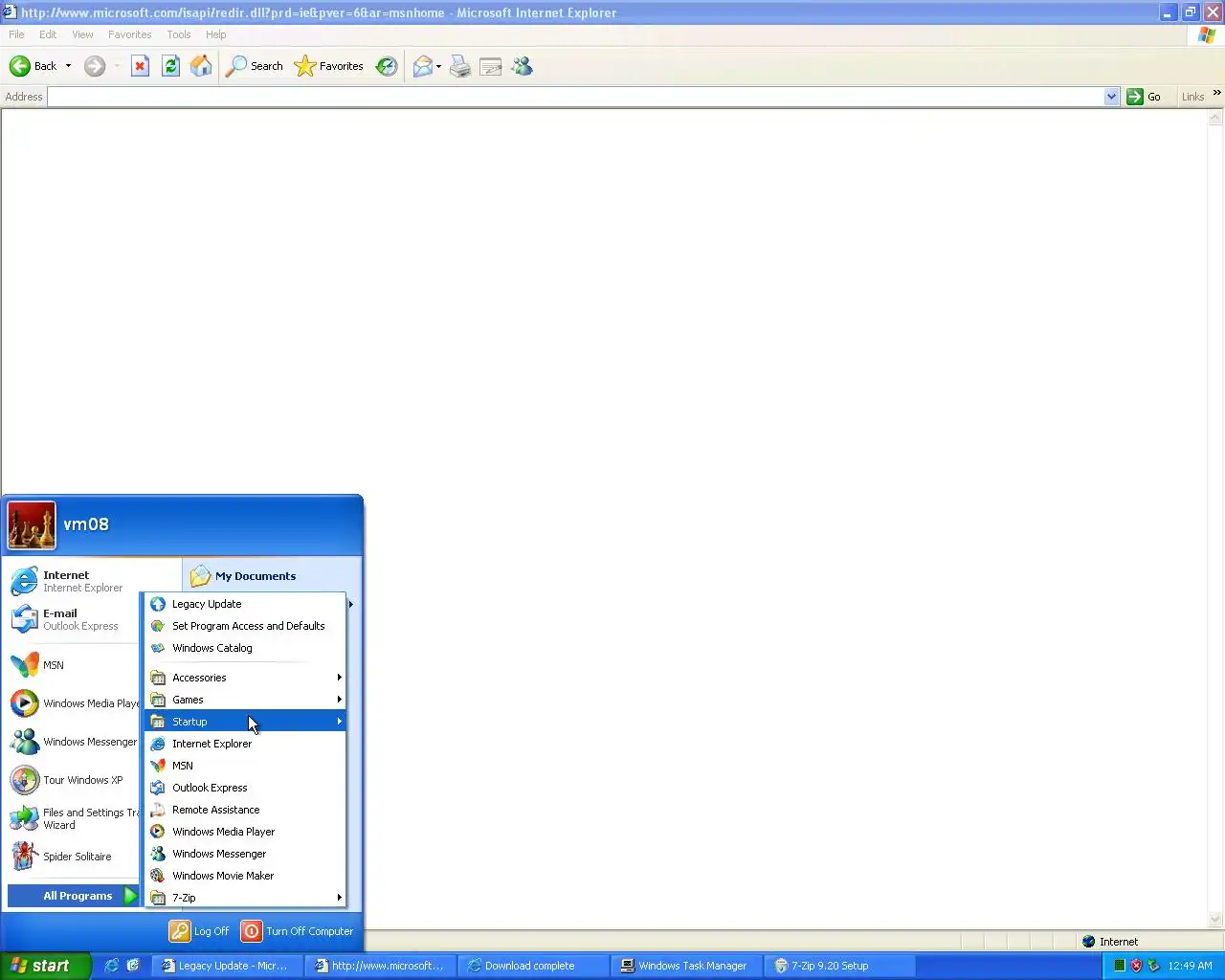Image resolution: width=1225 pixels, height=980 pixels.
Task: Expand the Startup submenu
Action: 245,722
